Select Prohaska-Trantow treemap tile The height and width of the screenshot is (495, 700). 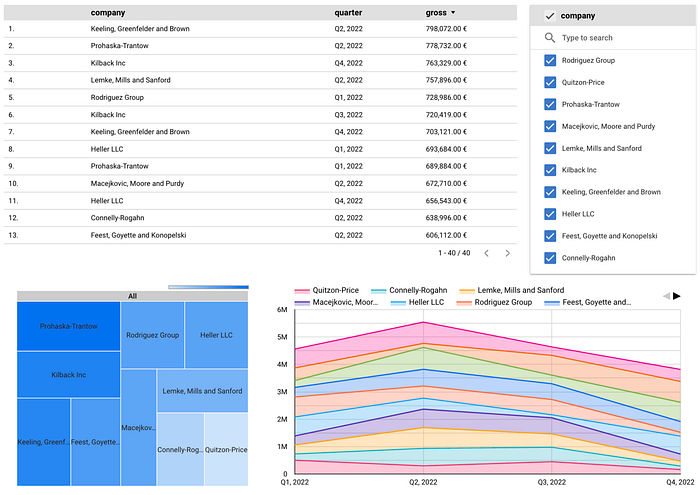68,326
